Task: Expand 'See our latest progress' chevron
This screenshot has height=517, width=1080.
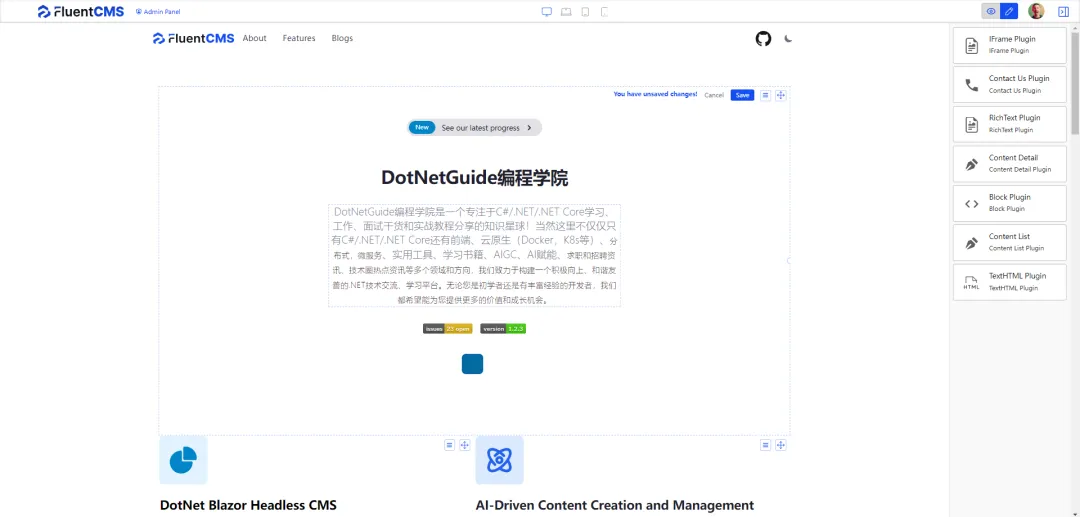Action: tap(531, 128)
